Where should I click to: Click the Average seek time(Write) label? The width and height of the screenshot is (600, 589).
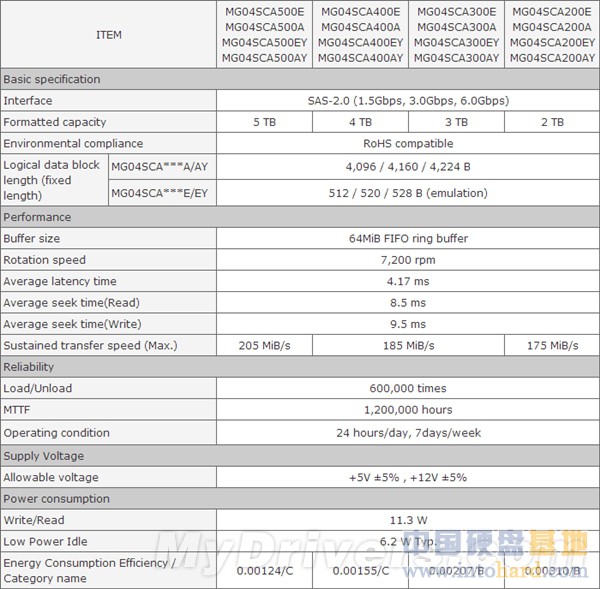point(72,324)
